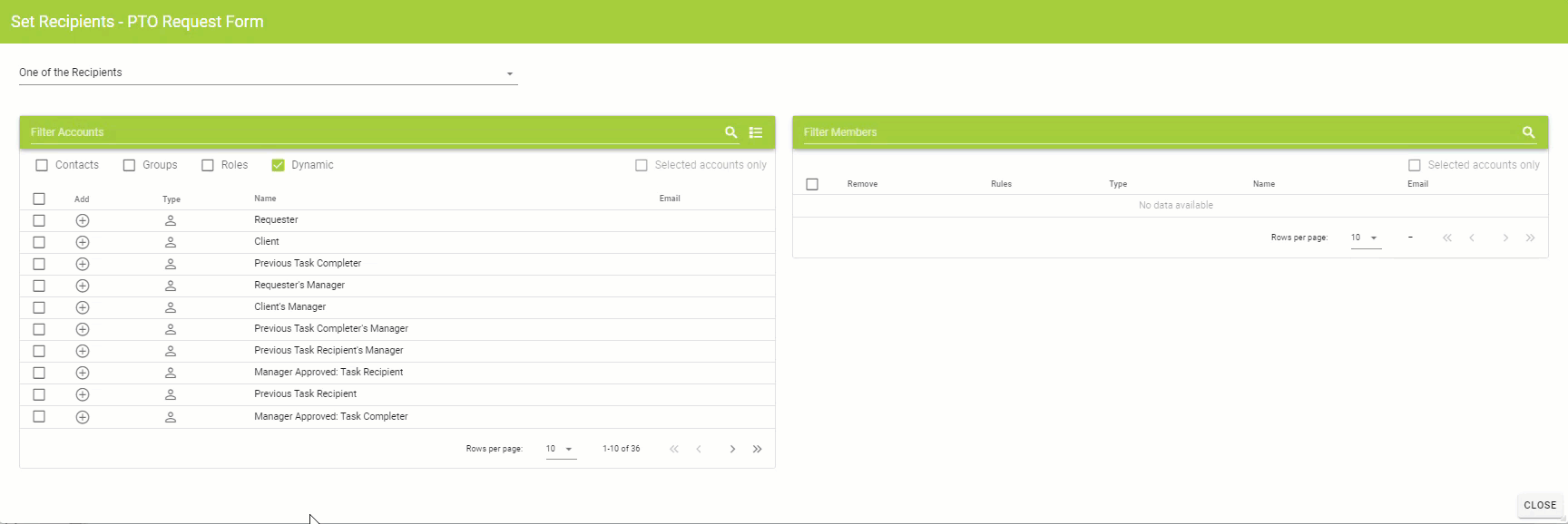Click the CLOSE button
This screenshot has height=524, width=1568.
(1540, 505)
